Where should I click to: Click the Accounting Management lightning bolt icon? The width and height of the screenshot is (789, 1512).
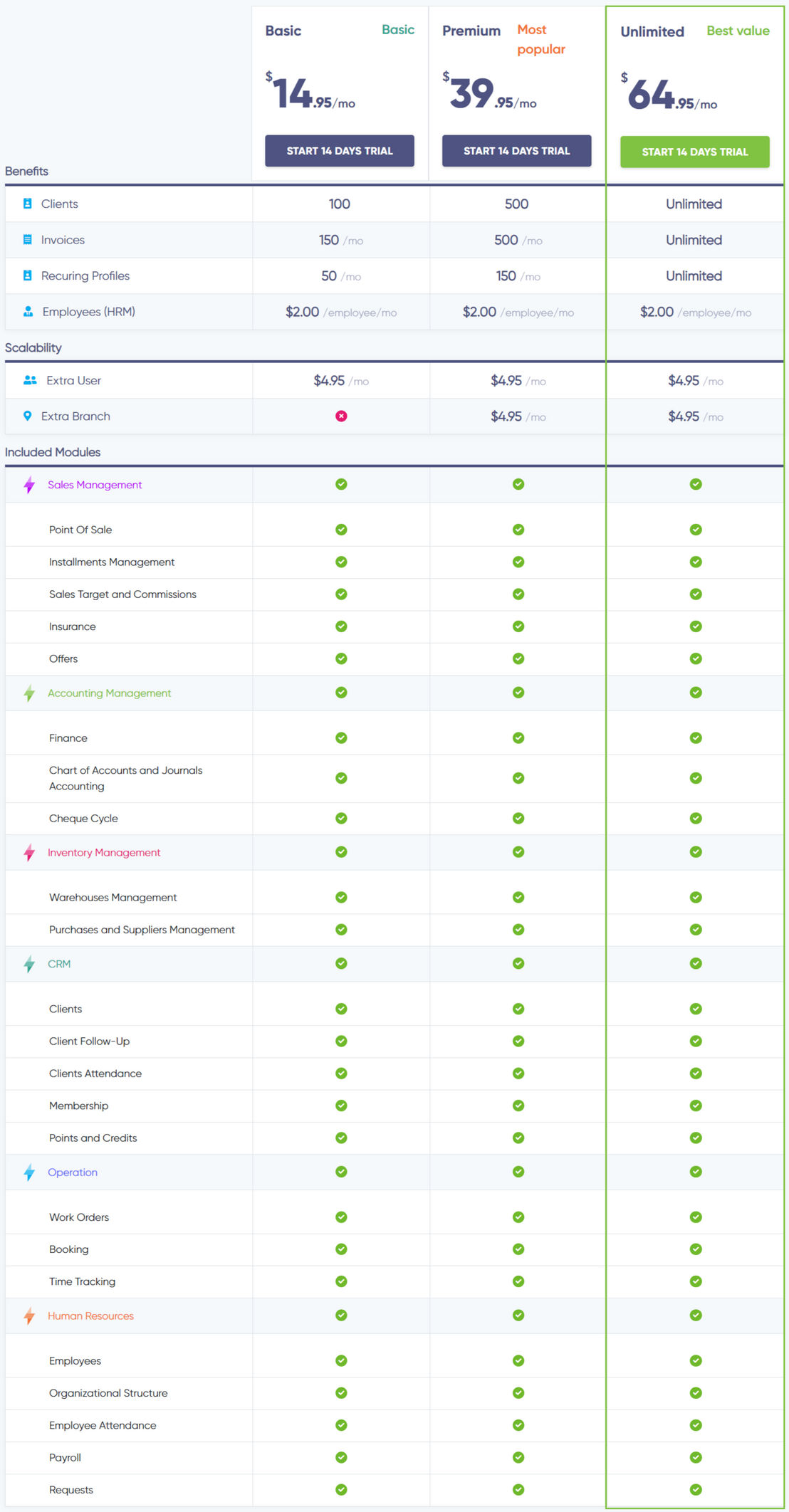[x=29, y=693]
